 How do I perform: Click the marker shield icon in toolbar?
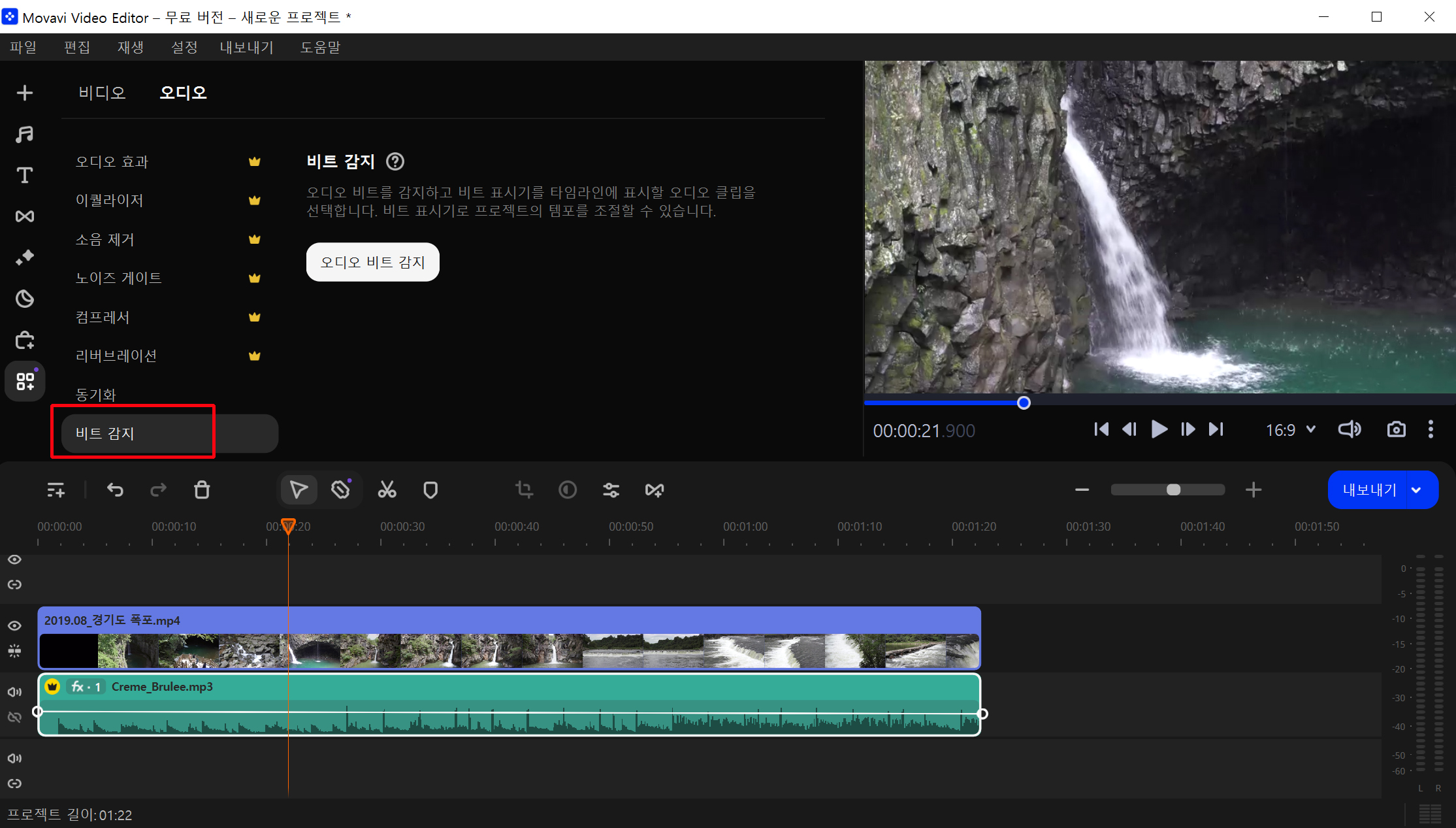point(430,489)
